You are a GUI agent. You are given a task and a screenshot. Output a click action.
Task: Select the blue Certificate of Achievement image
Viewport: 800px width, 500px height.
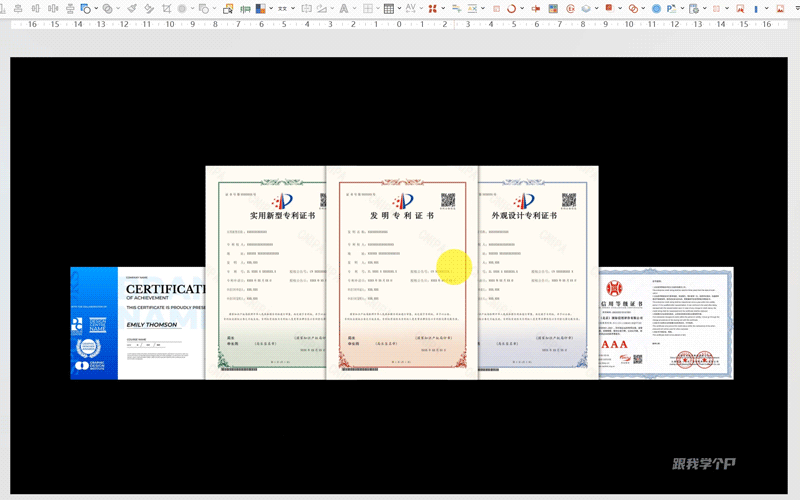[138, 323]
